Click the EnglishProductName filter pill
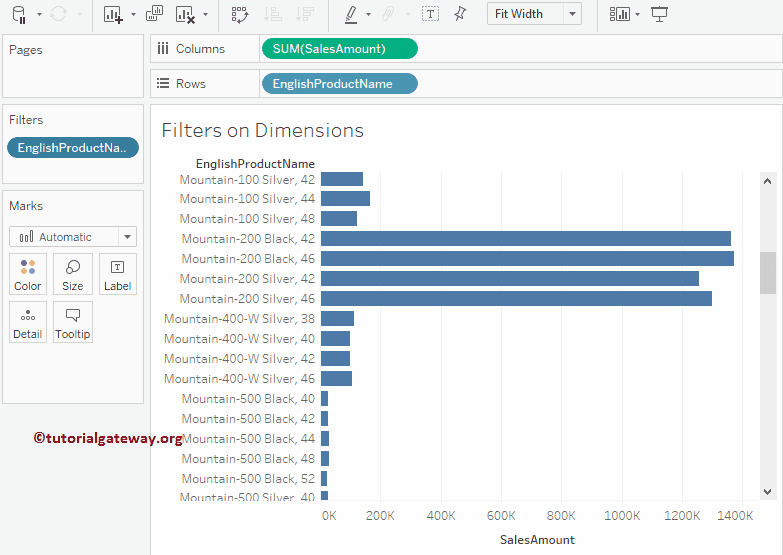Screen dimensions: 783x555 pos(73,148)
